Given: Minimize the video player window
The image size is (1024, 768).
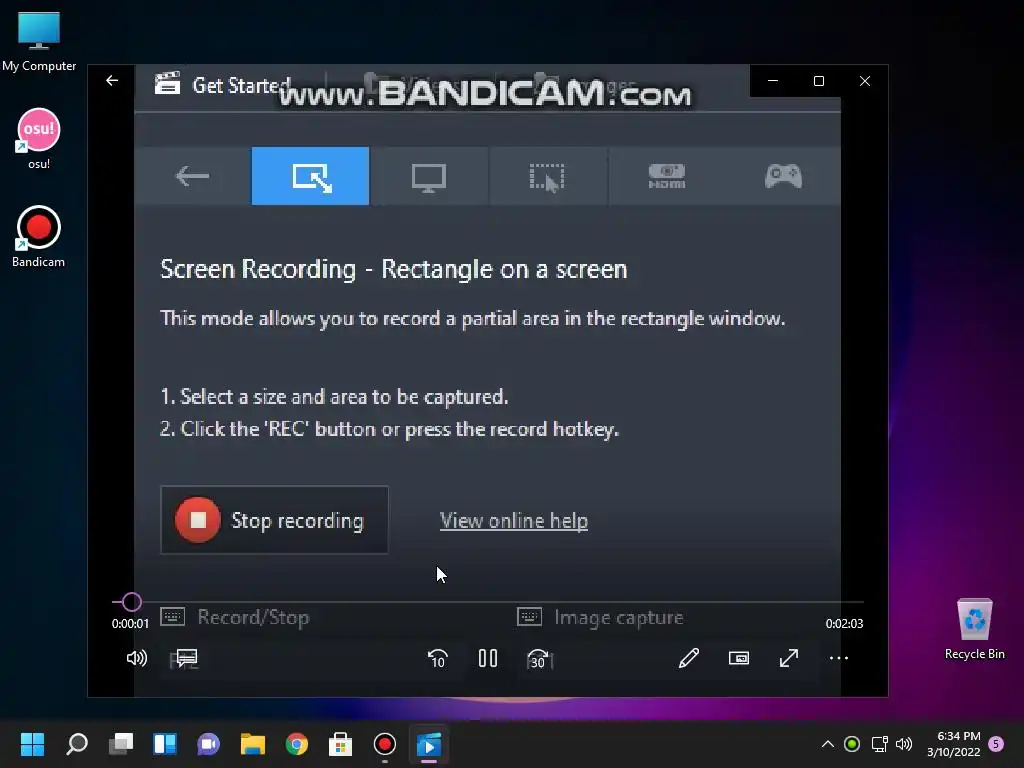Looking at the screenshot, I should coord(773,81).
